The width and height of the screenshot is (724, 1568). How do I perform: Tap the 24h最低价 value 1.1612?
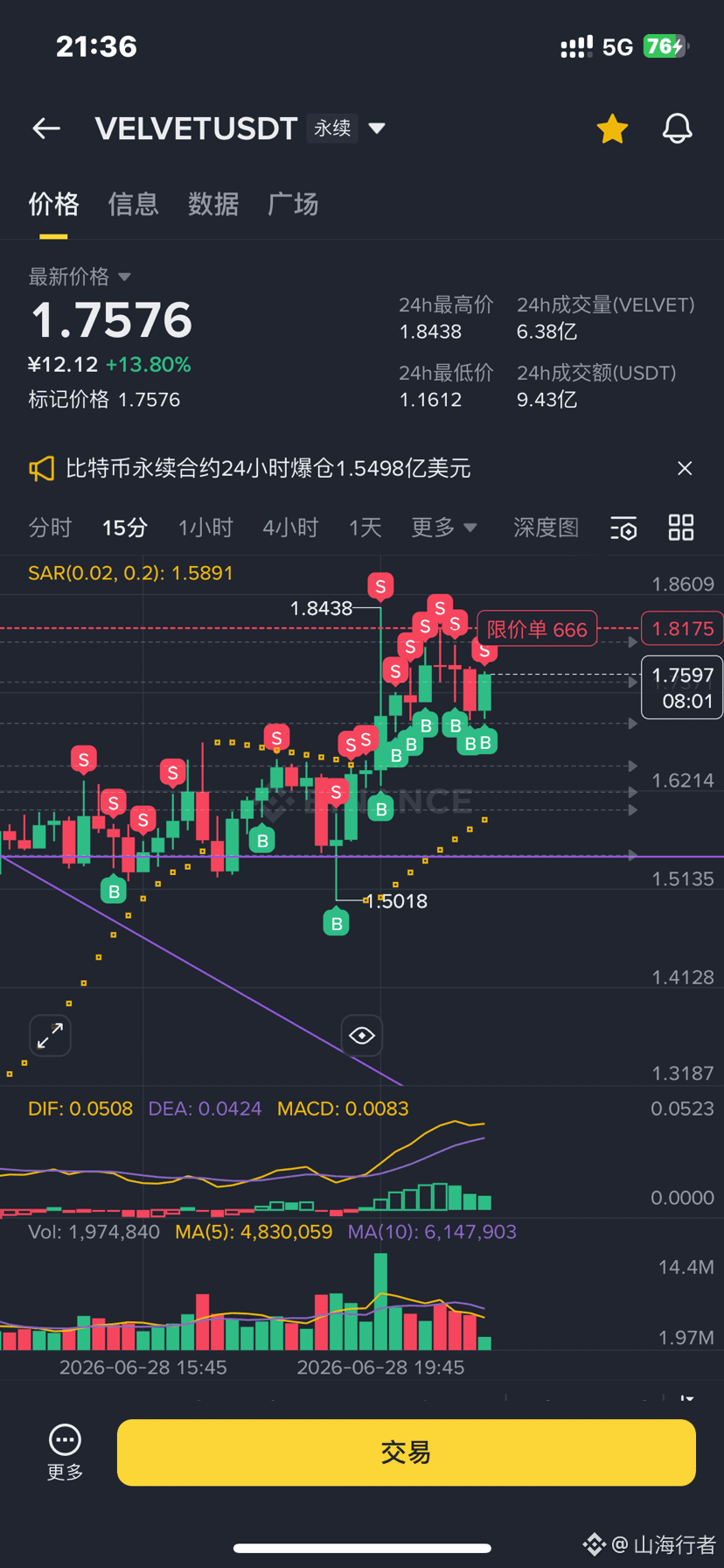pyautogui.click(x=430, y=400)
